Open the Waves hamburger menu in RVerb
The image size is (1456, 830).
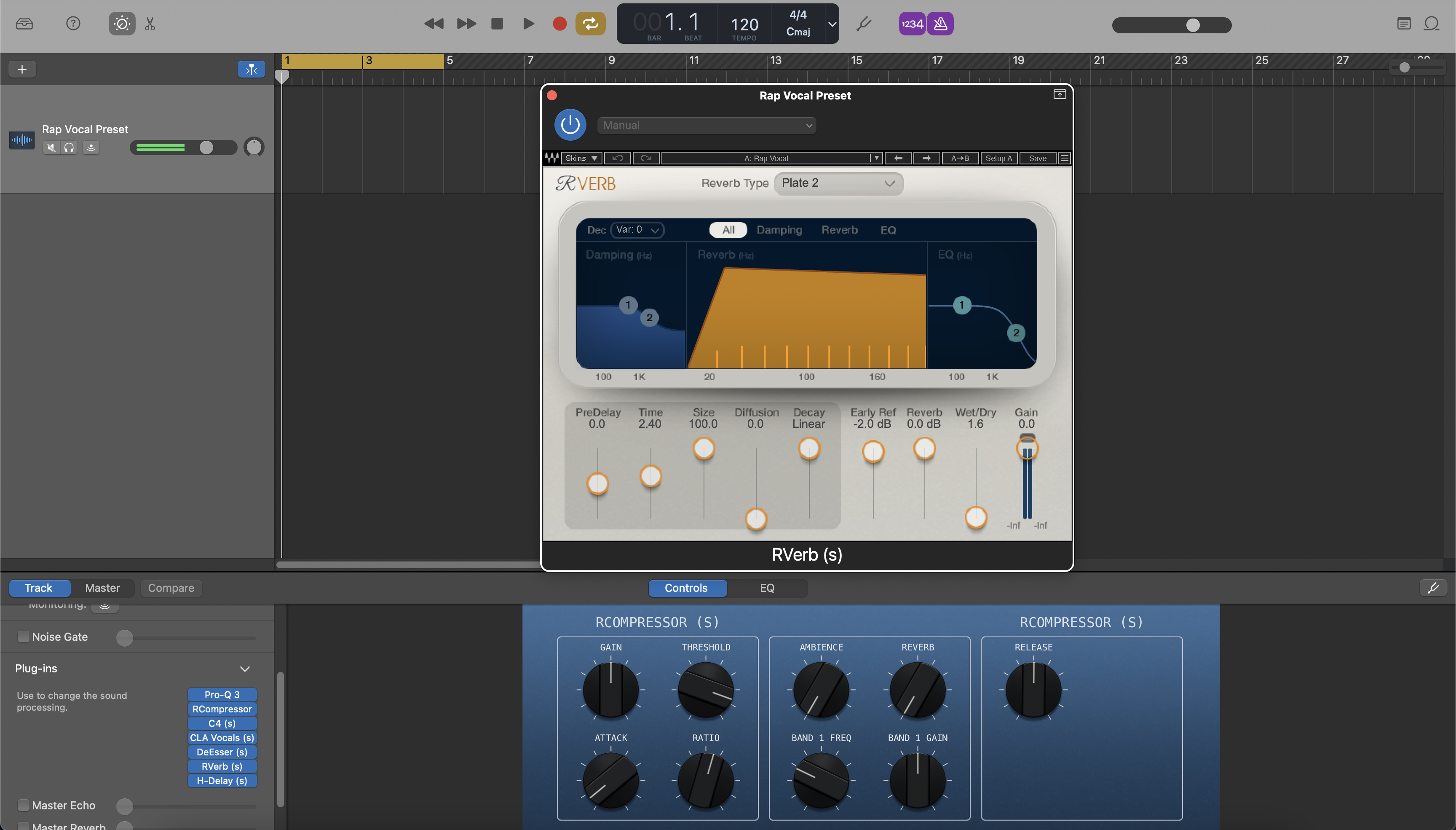tap(1063, 158)
